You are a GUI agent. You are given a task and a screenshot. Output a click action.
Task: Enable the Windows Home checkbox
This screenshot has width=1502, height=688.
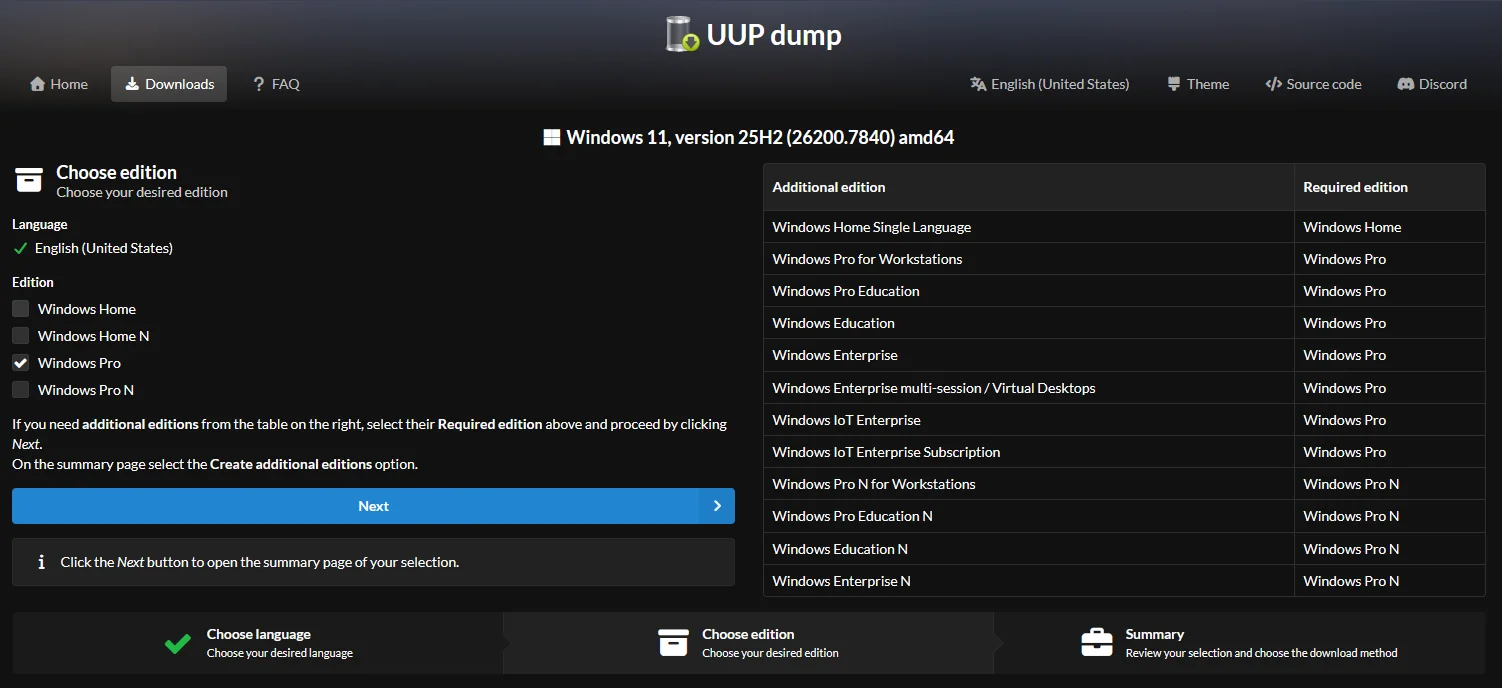[x=20, y=309]
